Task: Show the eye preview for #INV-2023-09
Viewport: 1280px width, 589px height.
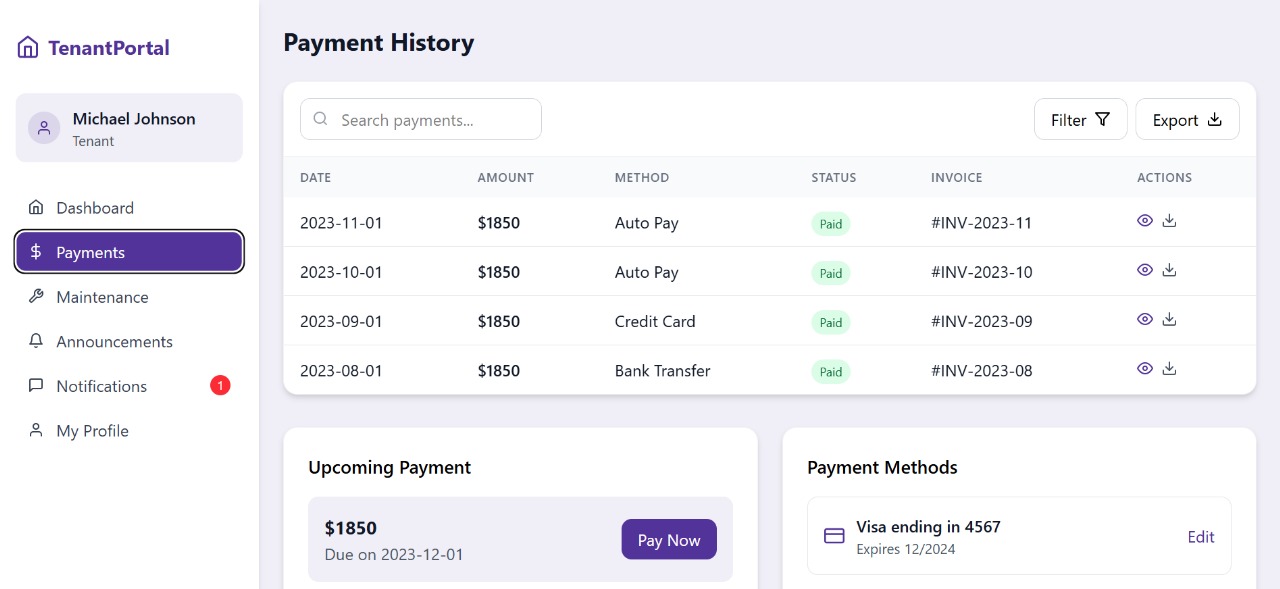Action: (x=1145, y=318)
